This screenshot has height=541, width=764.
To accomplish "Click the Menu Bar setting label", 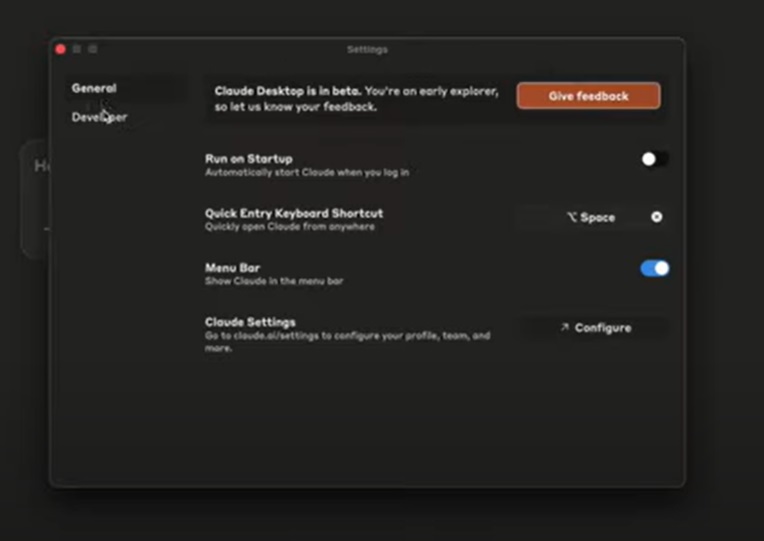I will click(x=232, y=268).
